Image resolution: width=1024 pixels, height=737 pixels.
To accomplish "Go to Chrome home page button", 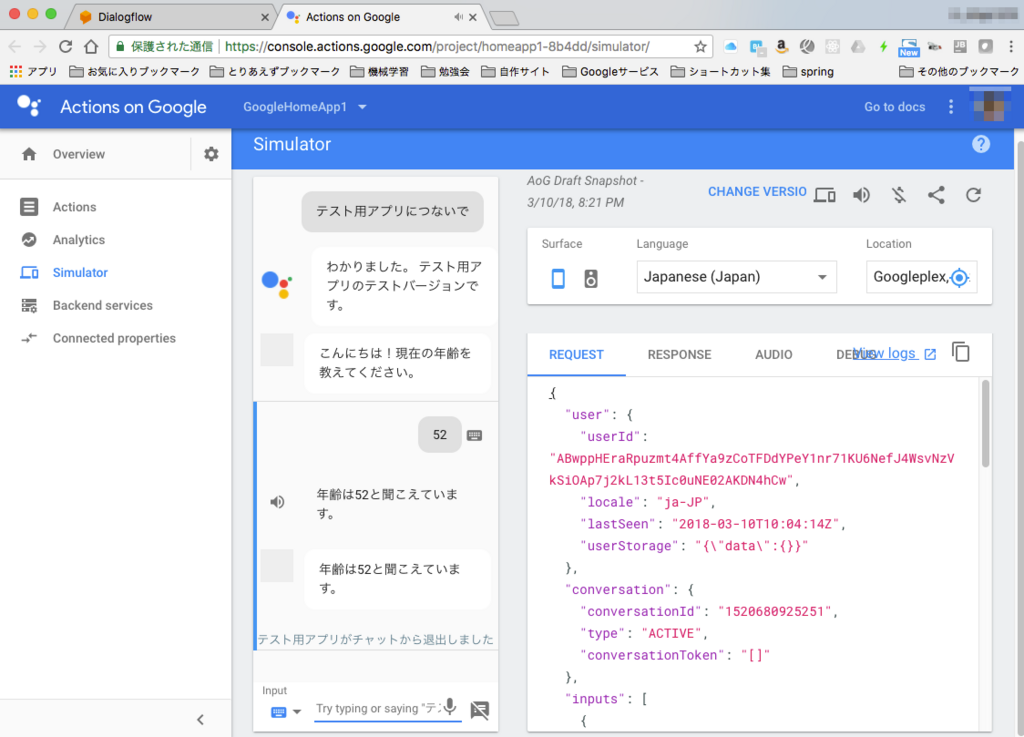I will 91,46.
